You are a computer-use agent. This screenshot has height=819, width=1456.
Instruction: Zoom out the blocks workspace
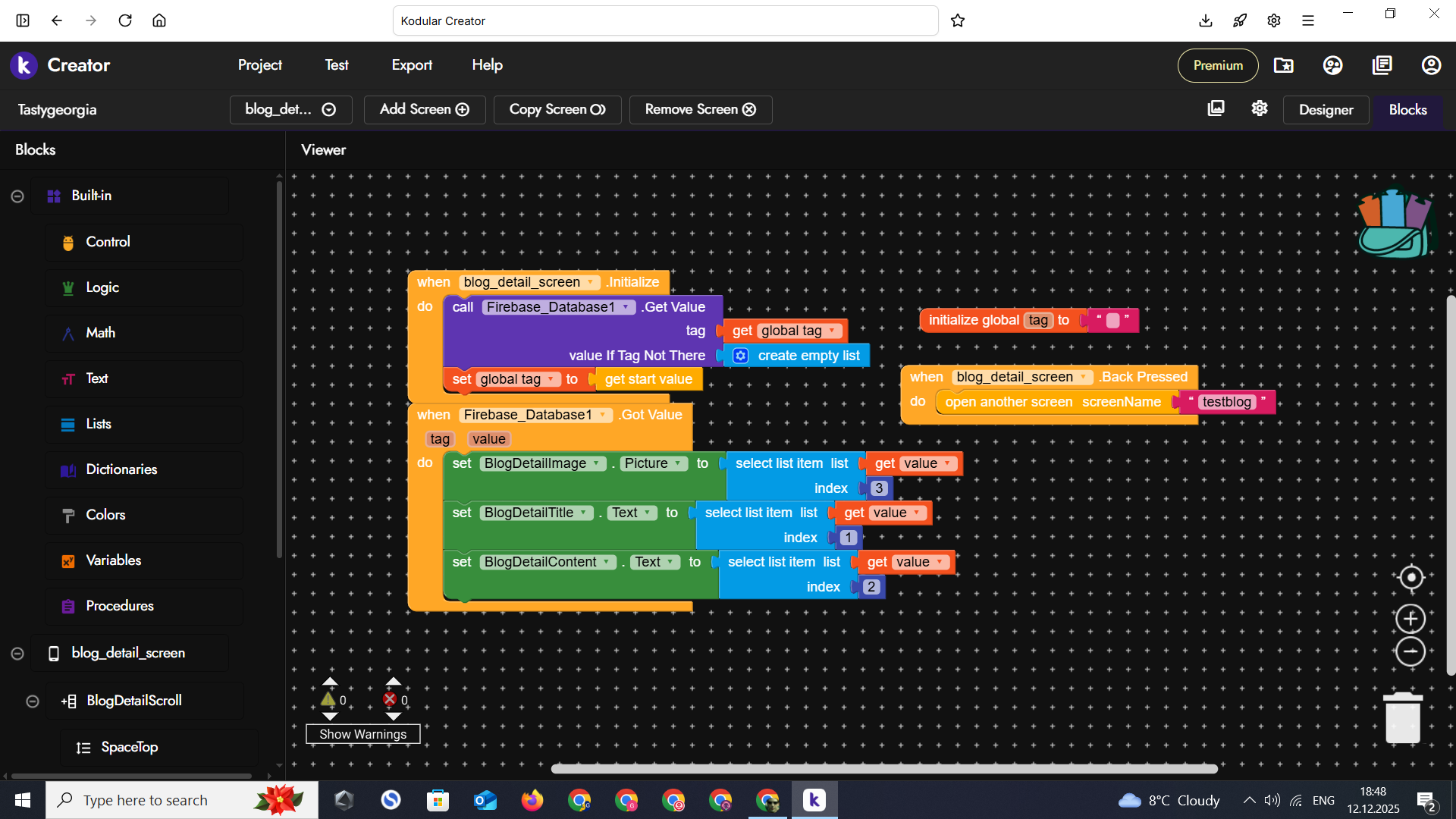tap(1410, 651)
